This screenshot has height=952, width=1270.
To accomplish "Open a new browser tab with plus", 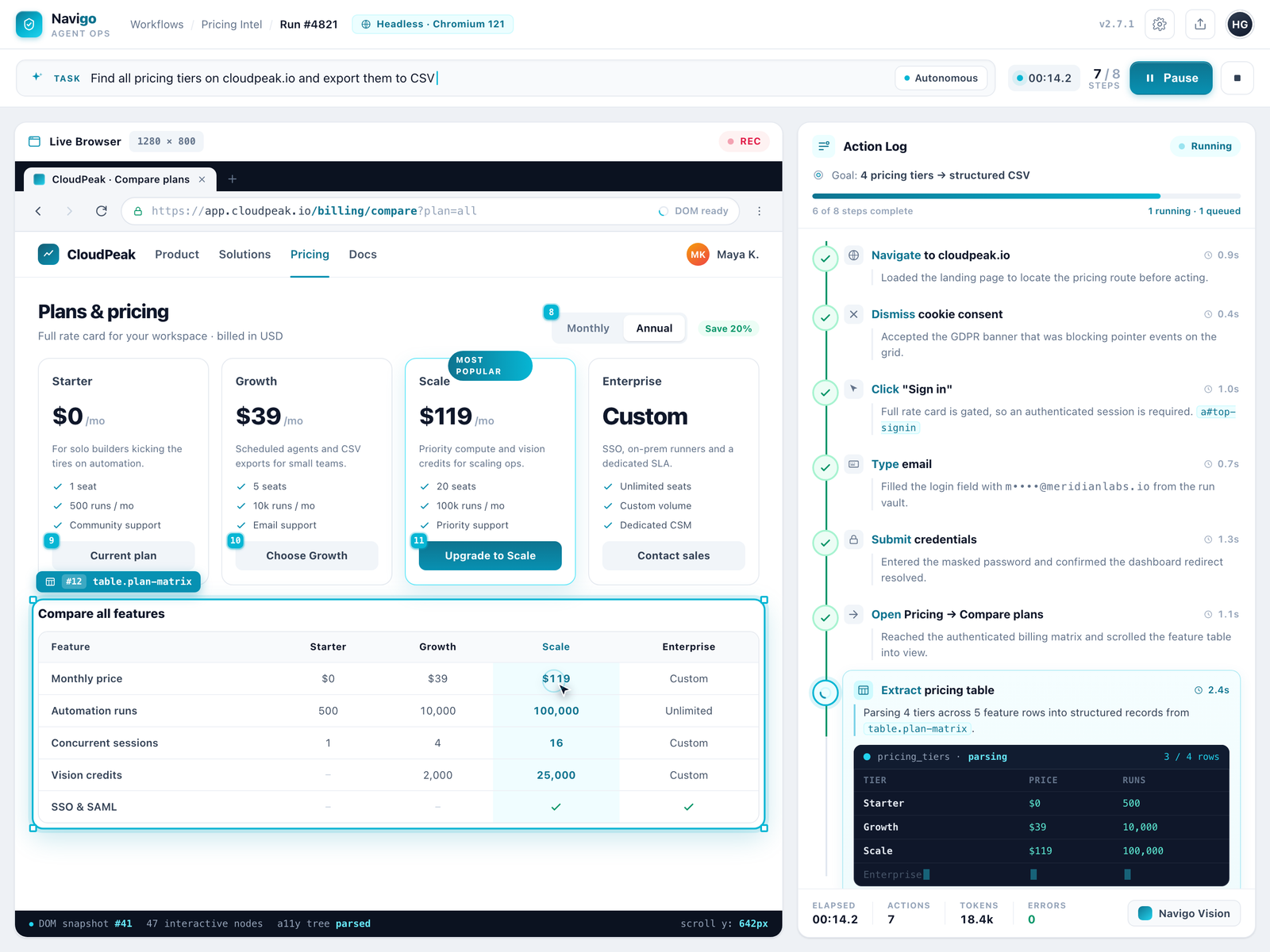I will pos(233,179).
